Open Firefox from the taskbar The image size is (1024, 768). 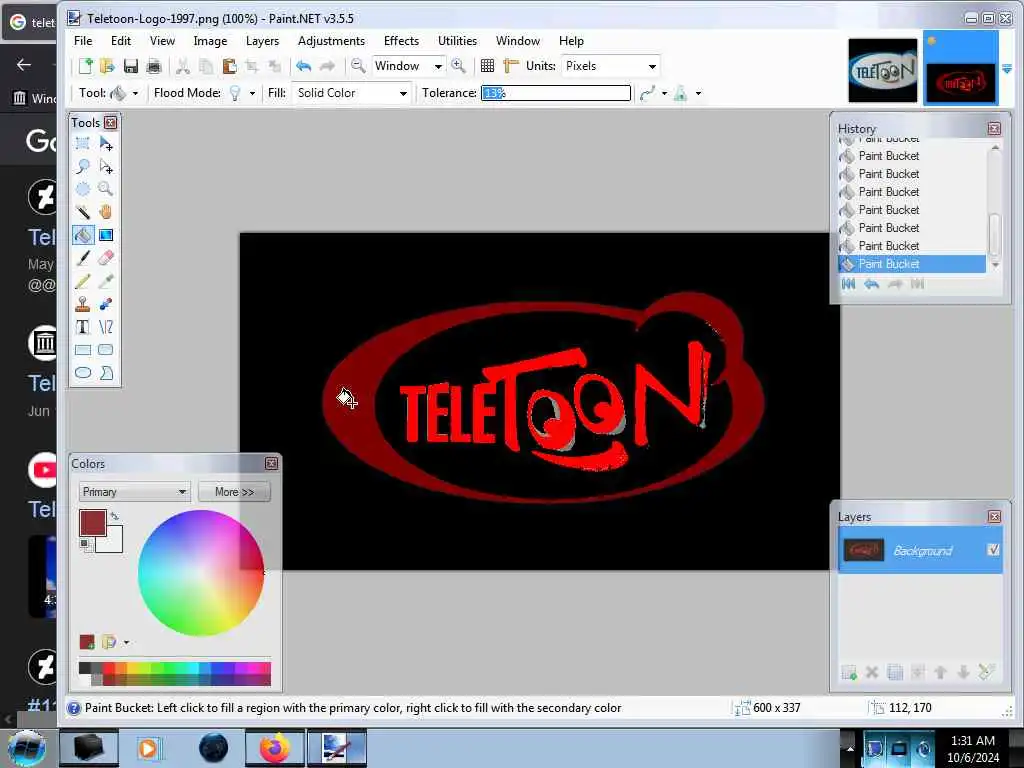[x=275, y=748]
